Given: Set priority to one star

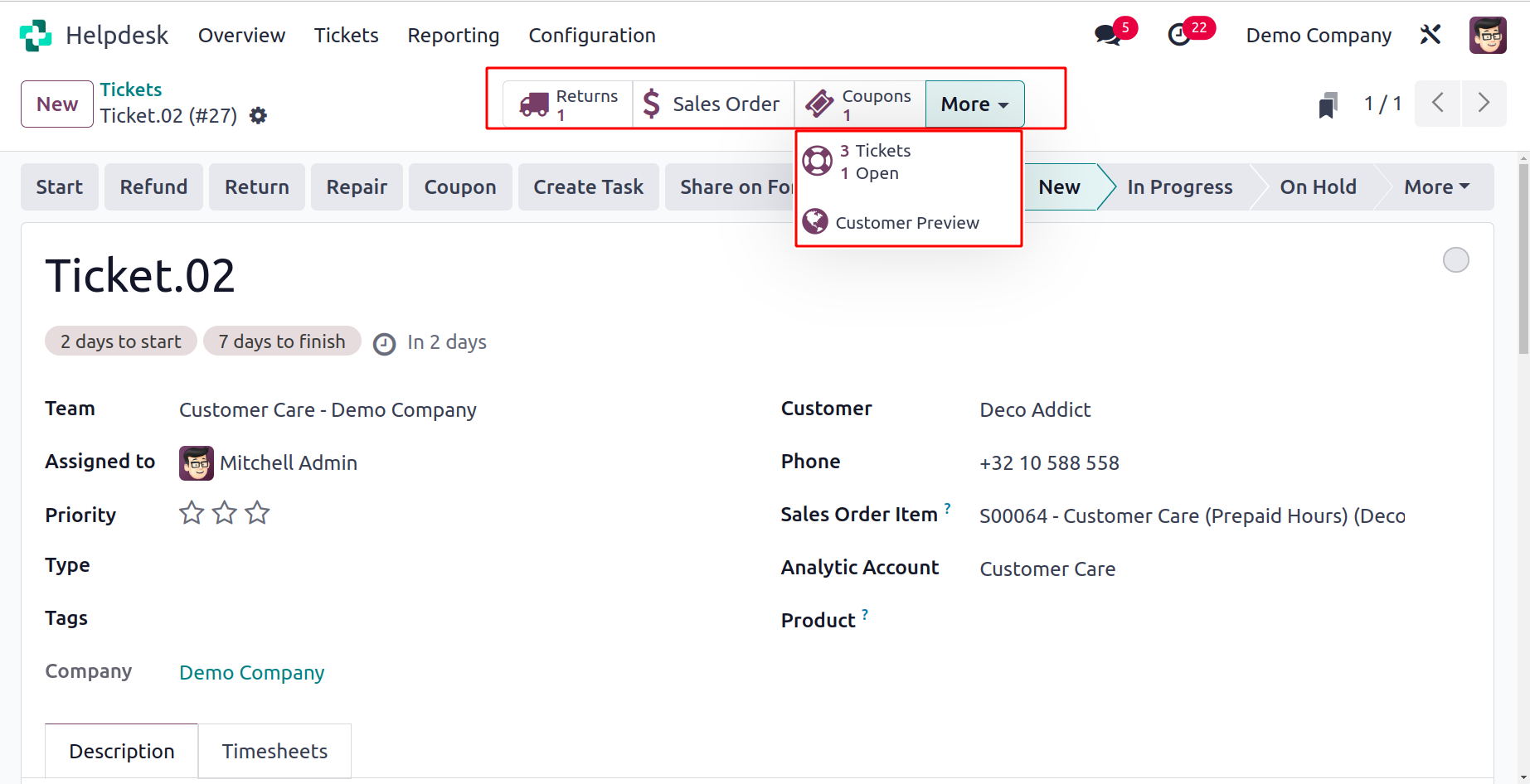Looking at the screenshot, I should (192, 513).
